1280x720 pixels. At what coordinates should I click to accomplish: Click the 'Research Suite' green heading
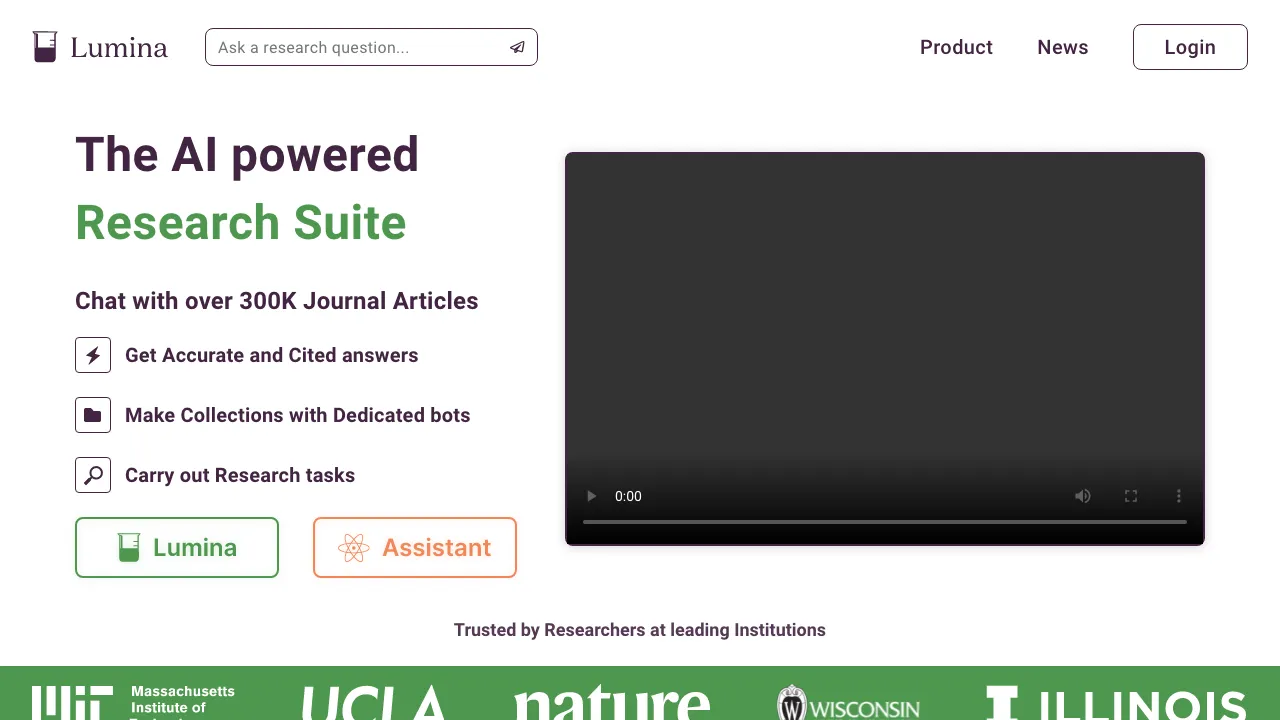tap(241, 222)
